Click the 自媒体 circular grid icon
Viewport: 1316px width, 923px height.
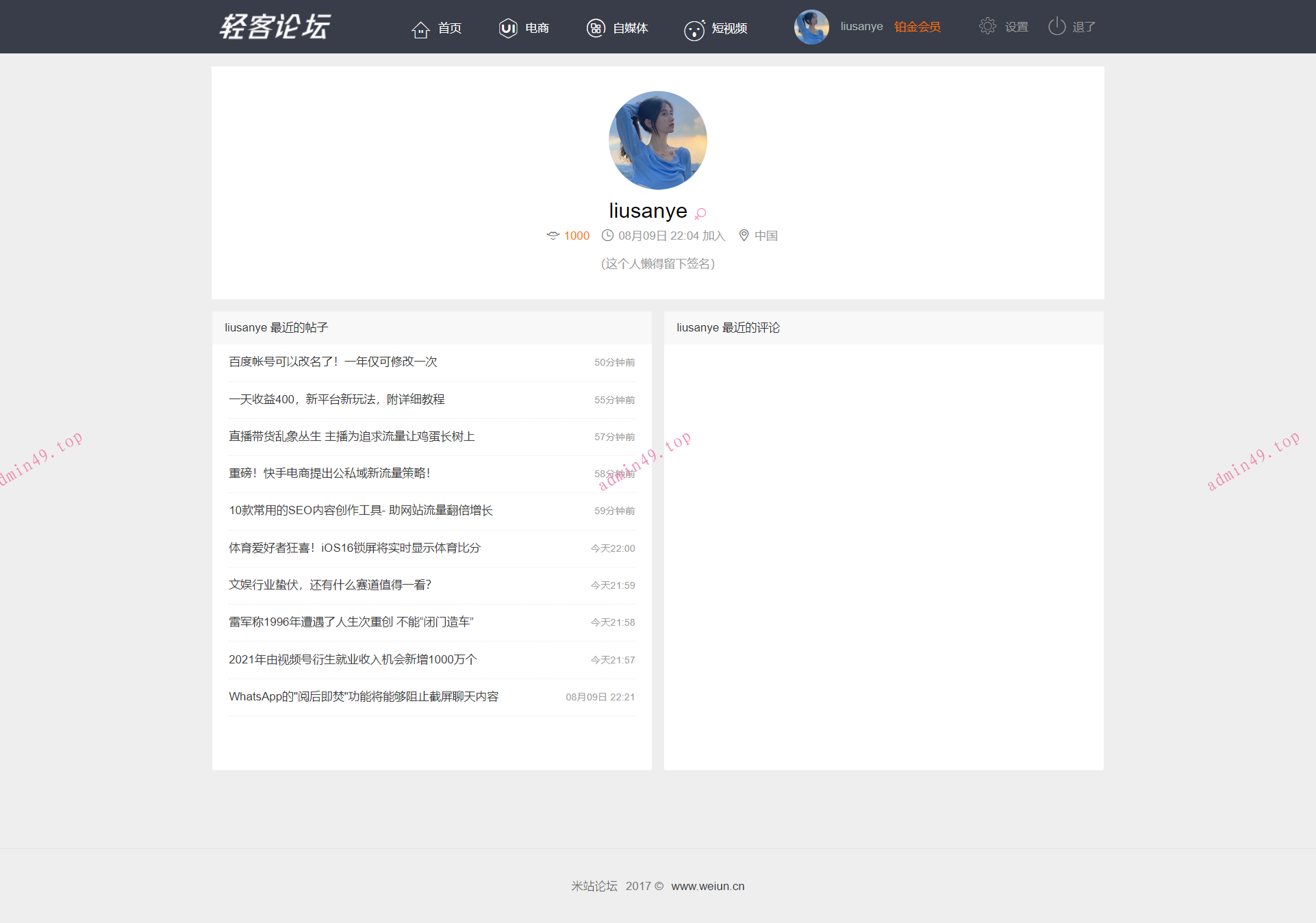click(596, 28)
